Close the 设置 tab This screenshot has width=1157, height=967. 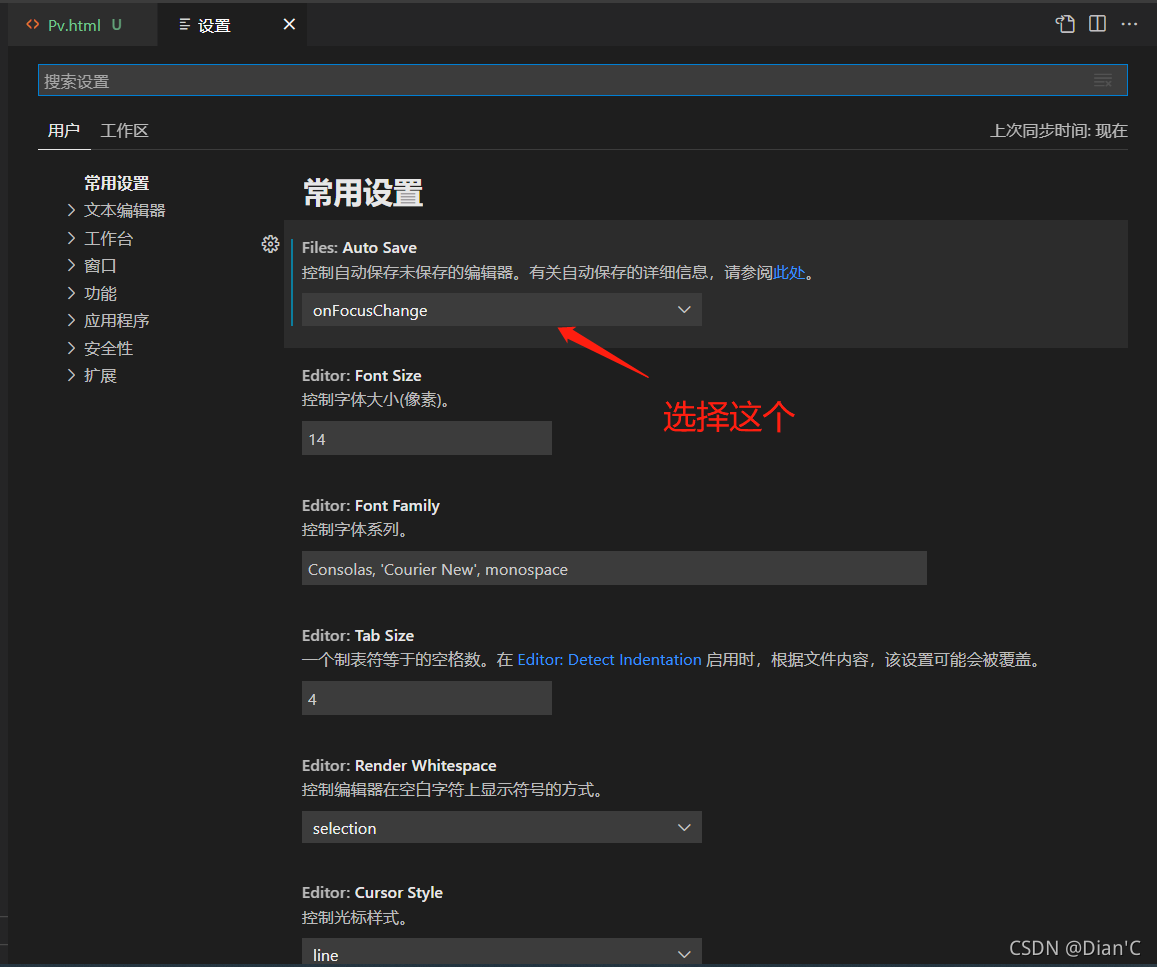pos(289,24)
